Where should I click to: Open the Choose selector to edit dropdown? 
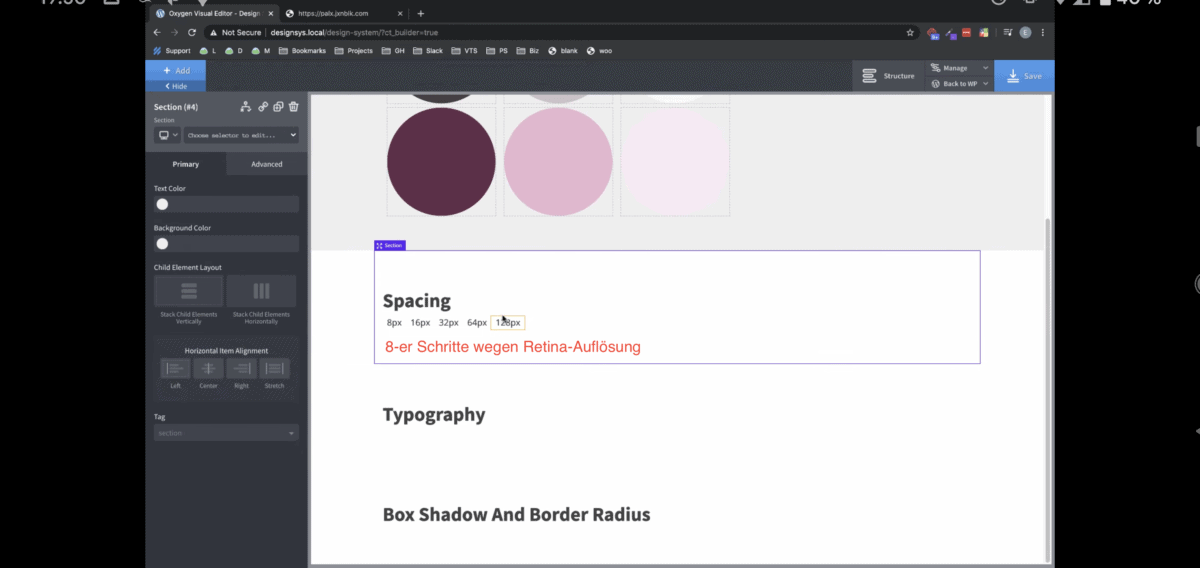(x=240, y=135)
